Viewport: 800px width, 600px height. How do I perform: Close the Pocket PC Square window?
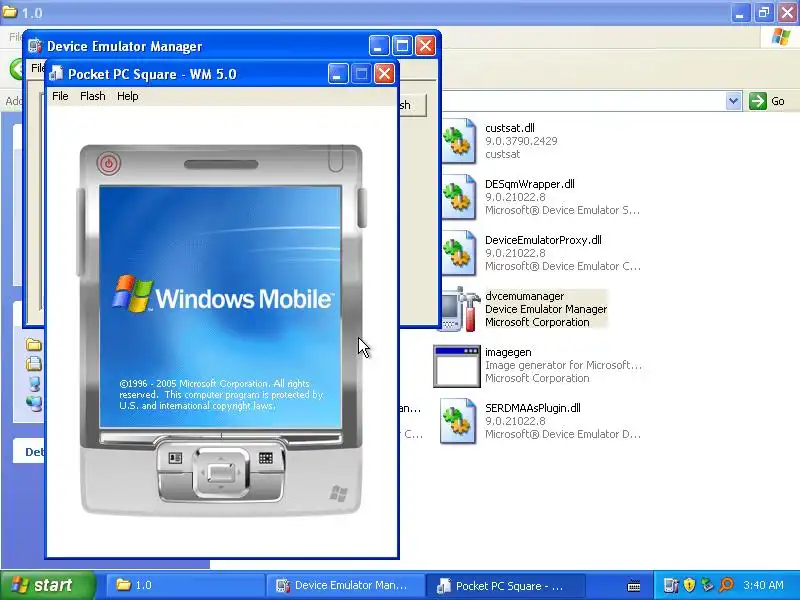(x=384, y=74)
